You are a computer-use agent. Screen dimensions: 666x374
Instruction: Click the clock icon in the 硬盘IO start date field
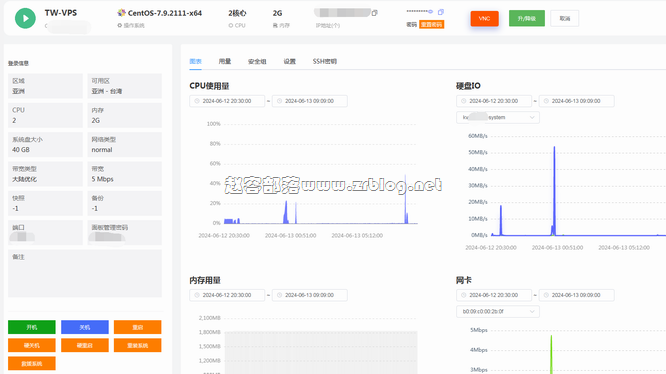[x=463, y=101]
